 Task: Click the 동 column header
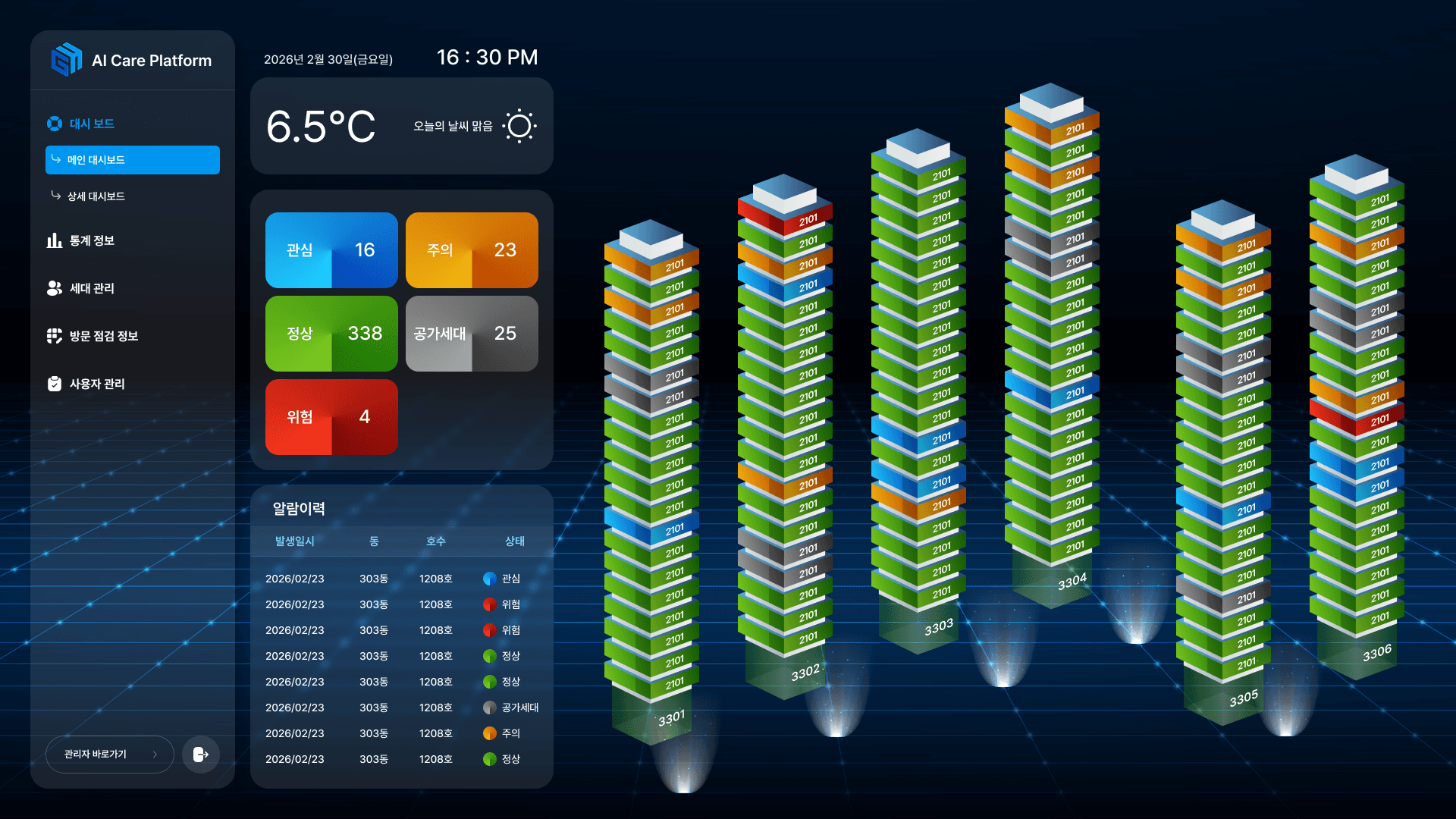click(374, 541)
